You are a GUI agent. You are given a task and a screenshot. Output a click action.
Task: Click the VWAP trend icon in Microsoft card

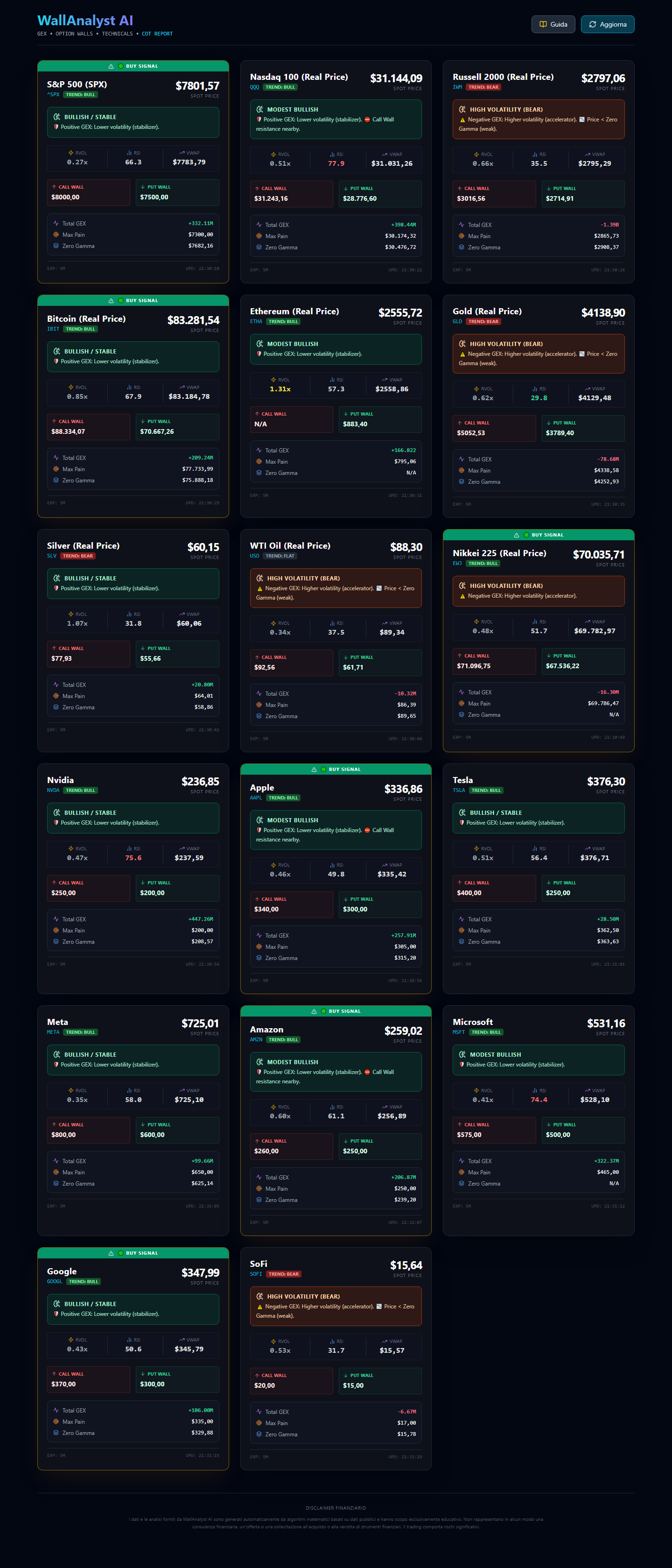click(x=587, y=1090)
